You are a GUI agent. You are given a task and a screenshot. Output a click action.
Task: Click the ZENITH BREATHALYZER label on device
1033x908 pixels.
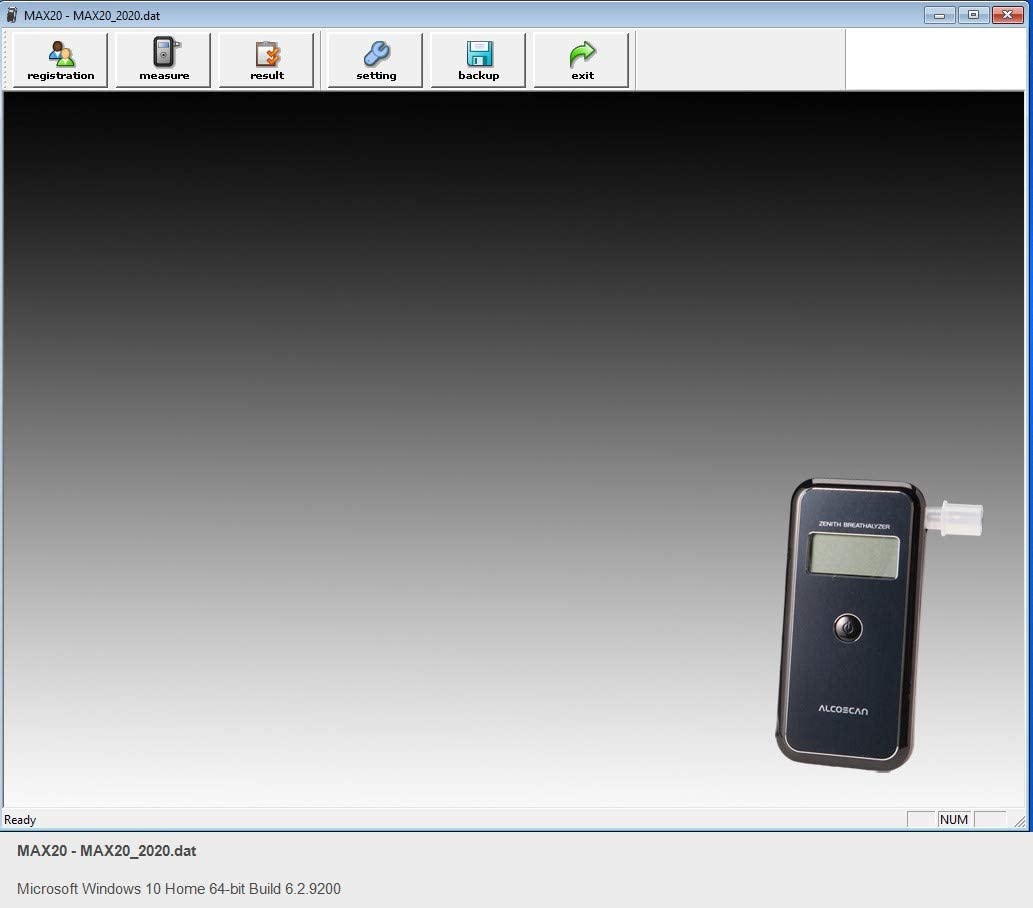(854, 524)
